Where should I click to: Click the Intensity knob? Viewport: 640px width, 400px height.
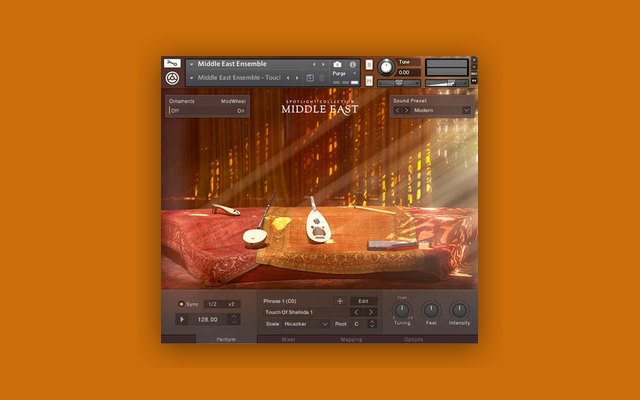[x=459, y=311]
